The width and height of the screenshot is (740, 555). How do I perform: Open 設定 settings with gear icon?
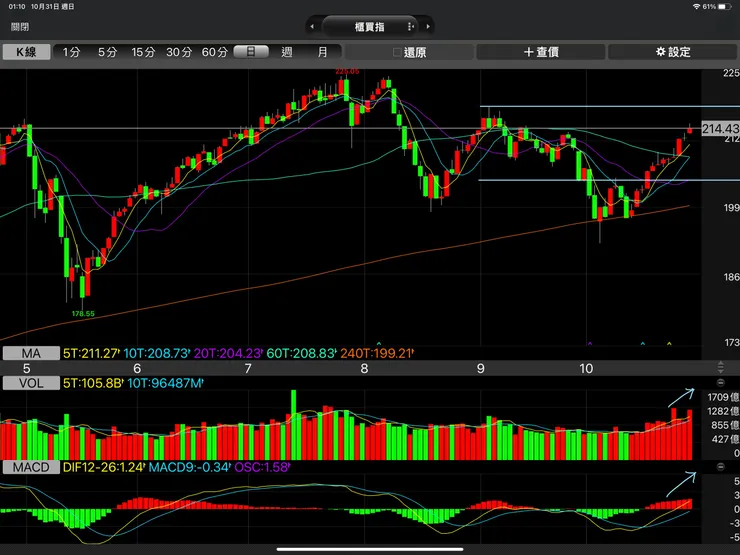(x=673, y=52)
